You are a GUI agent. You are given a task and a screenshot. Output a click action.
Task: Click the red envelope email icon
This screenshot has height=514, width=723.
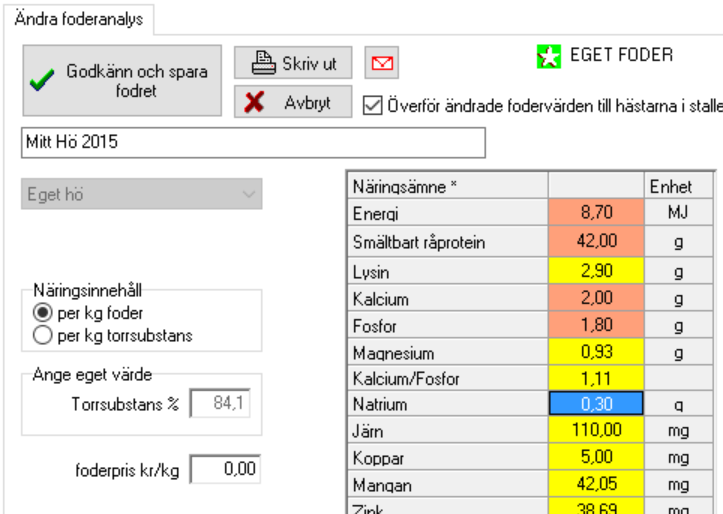[x=382, y=62]
